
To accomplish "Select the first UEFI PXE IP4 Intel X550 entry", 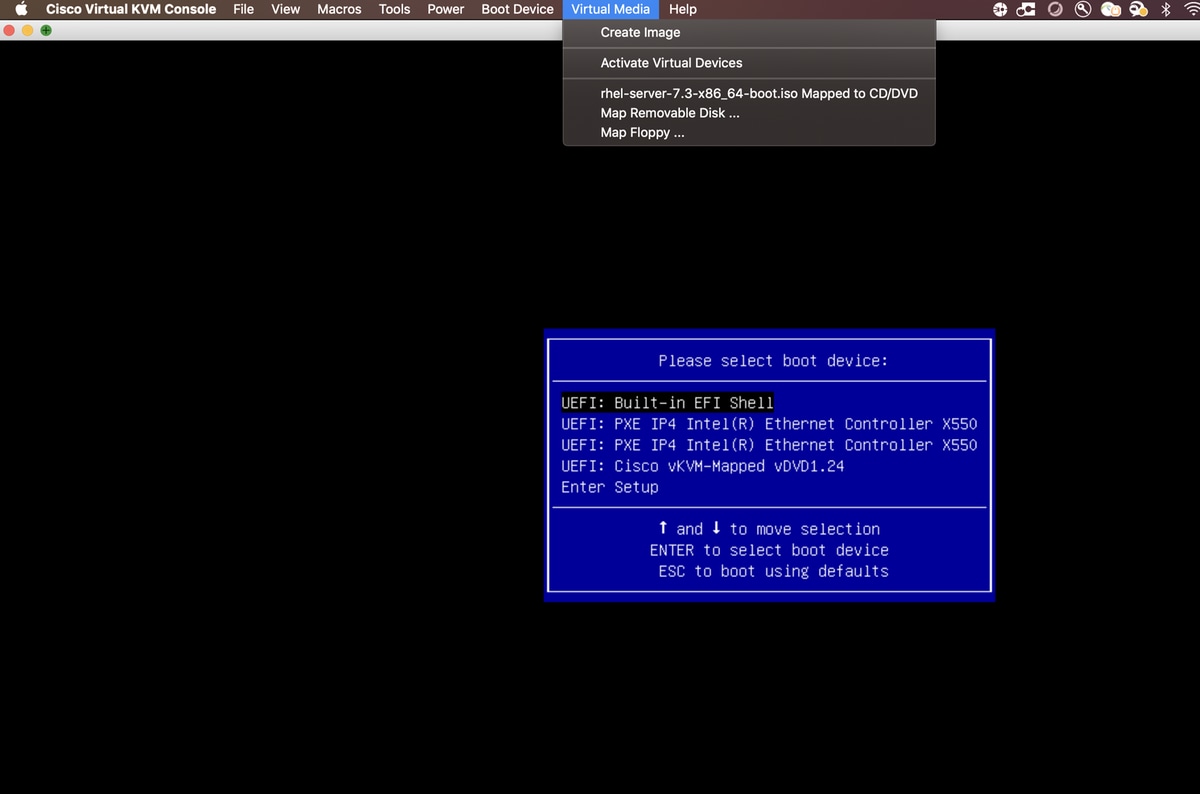I will point(769,424).
